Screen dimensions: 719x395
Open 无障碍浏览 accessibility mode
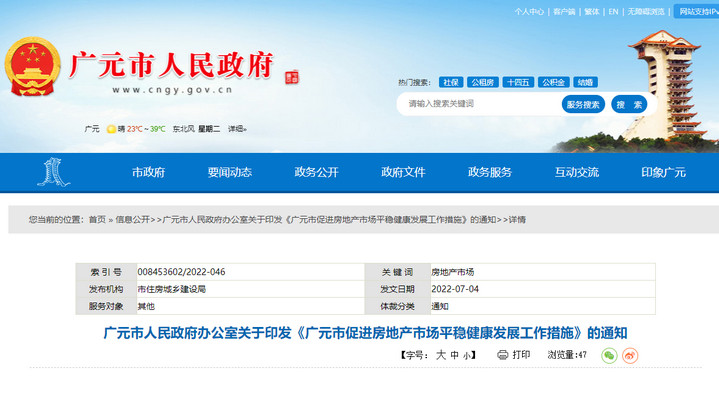point(646,12)
